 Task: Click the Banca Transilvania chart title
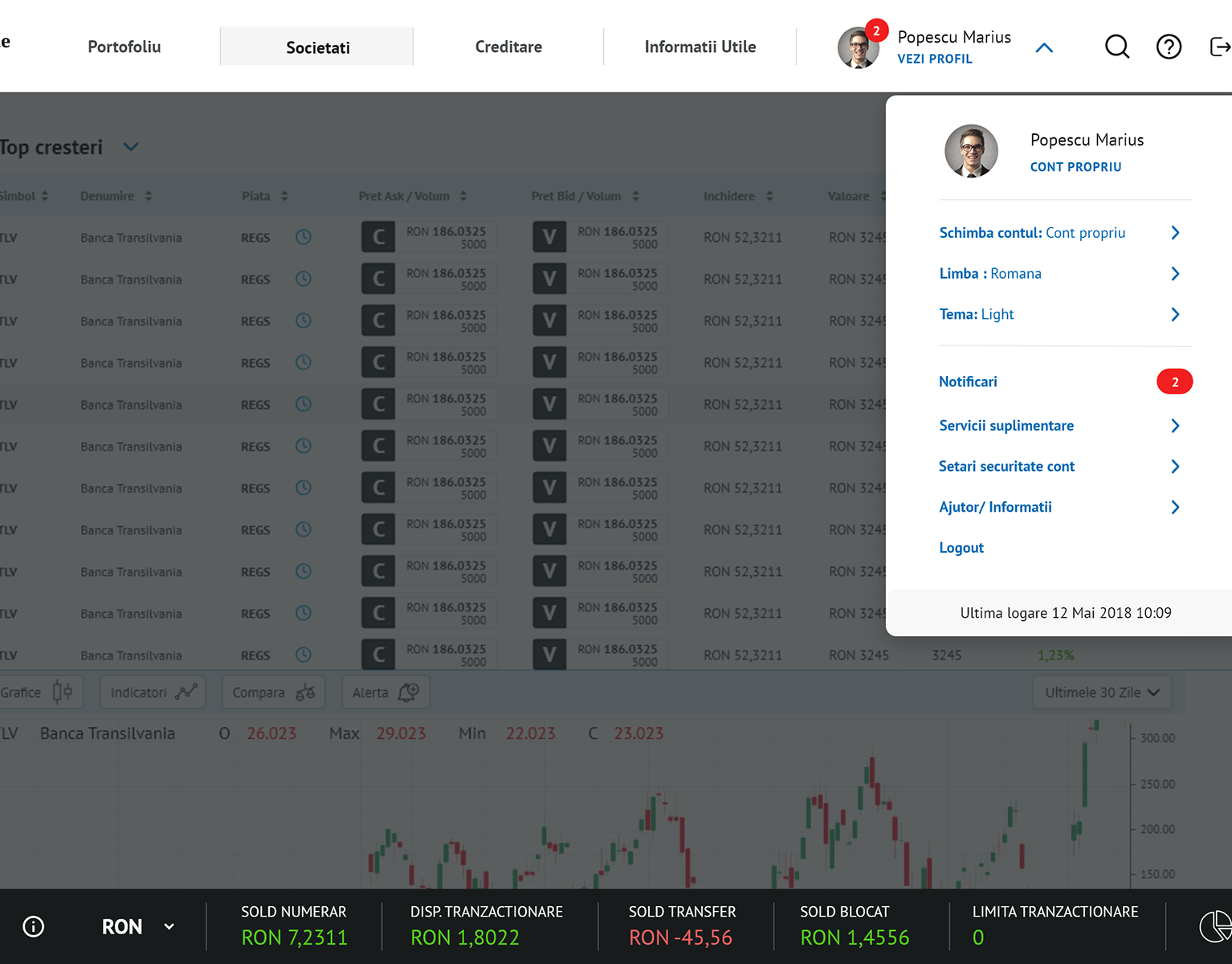[x=108, y=733]
